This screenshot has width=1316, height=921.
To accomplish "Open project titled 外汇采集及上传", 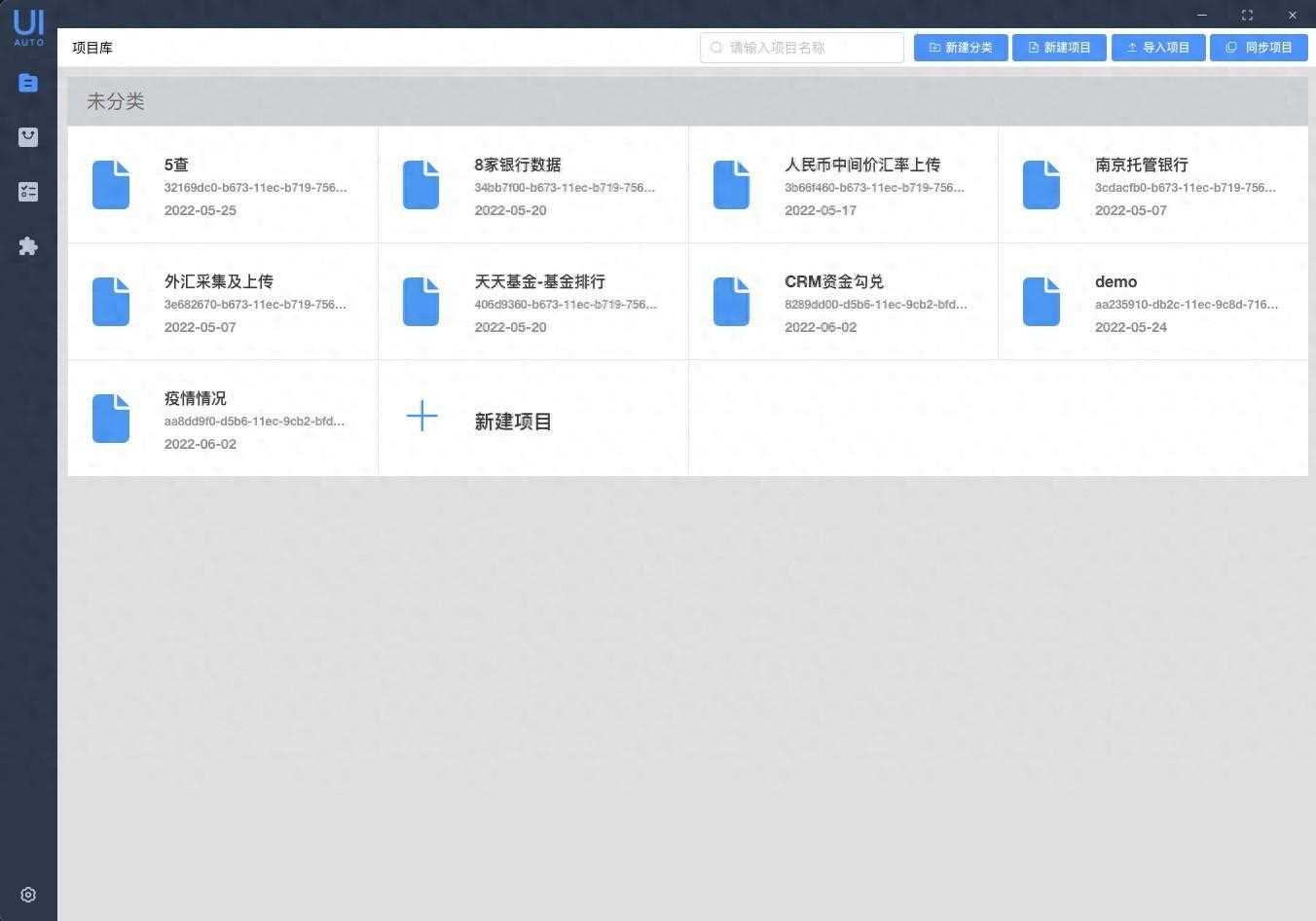I will [x=219, y=281].
